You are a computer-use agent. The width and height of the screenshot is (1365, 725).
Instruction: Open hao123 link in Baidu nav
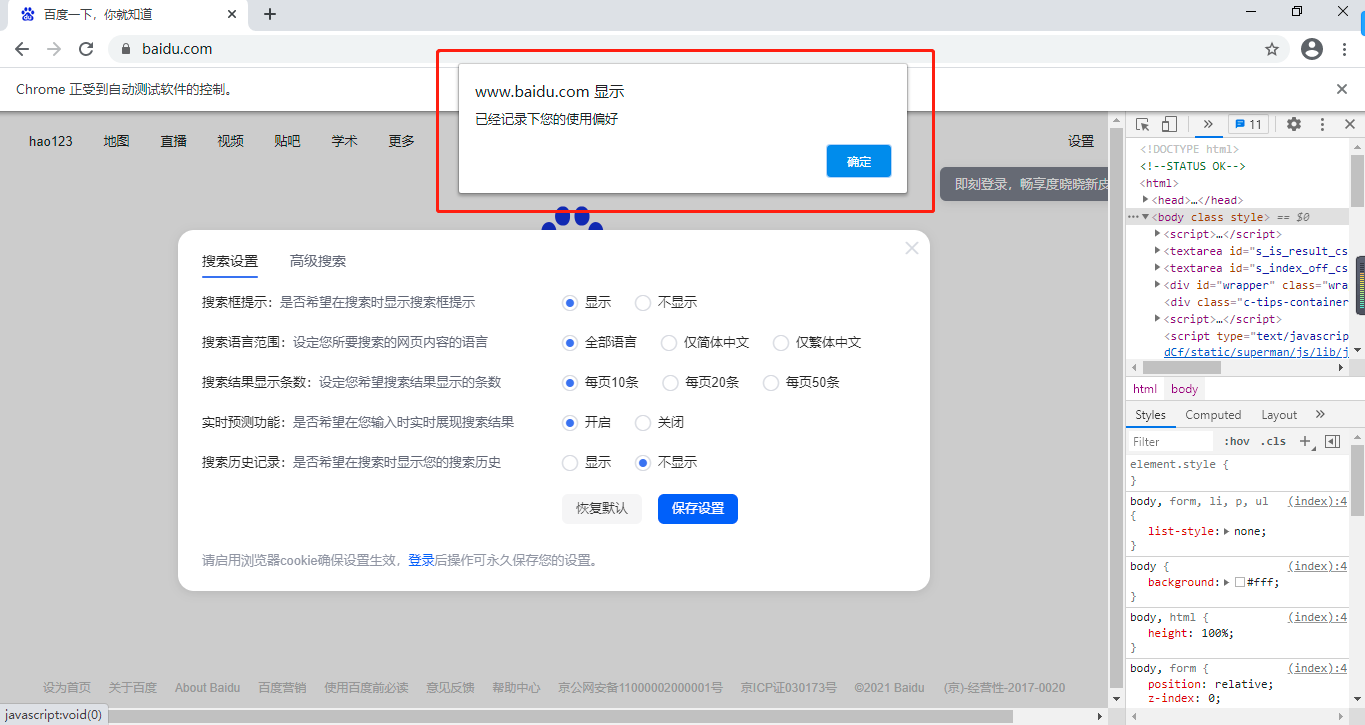pyautogui.click(x=51, y=141)
